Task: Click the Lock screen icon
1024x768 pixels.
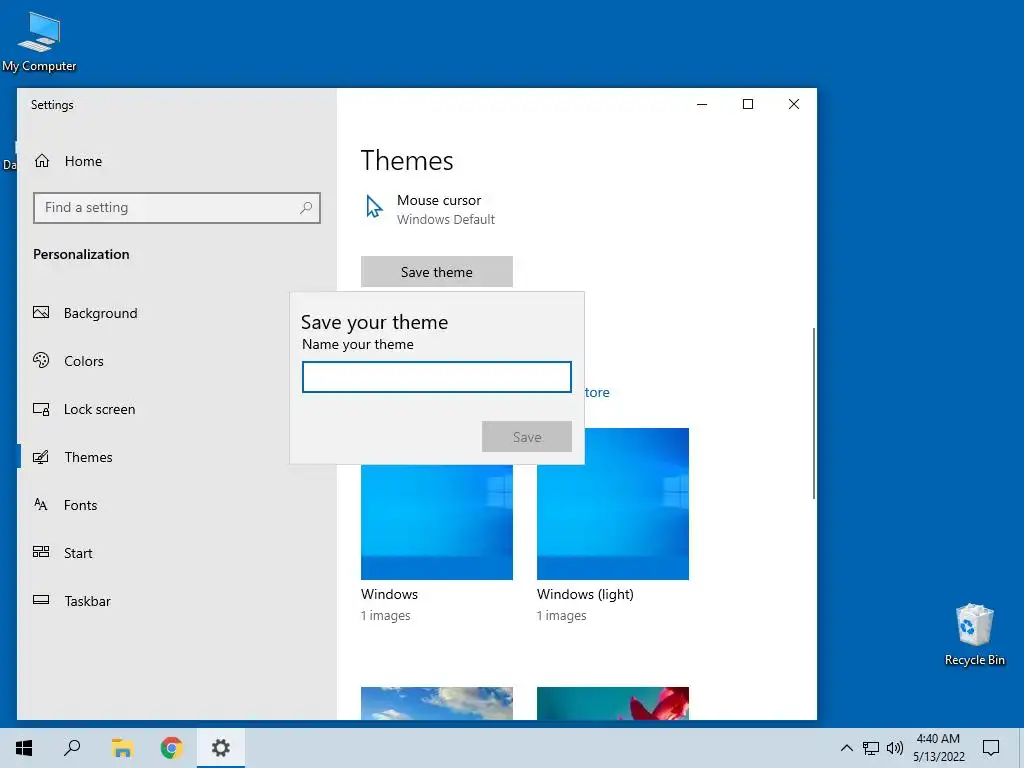Action: click(41, 409)
